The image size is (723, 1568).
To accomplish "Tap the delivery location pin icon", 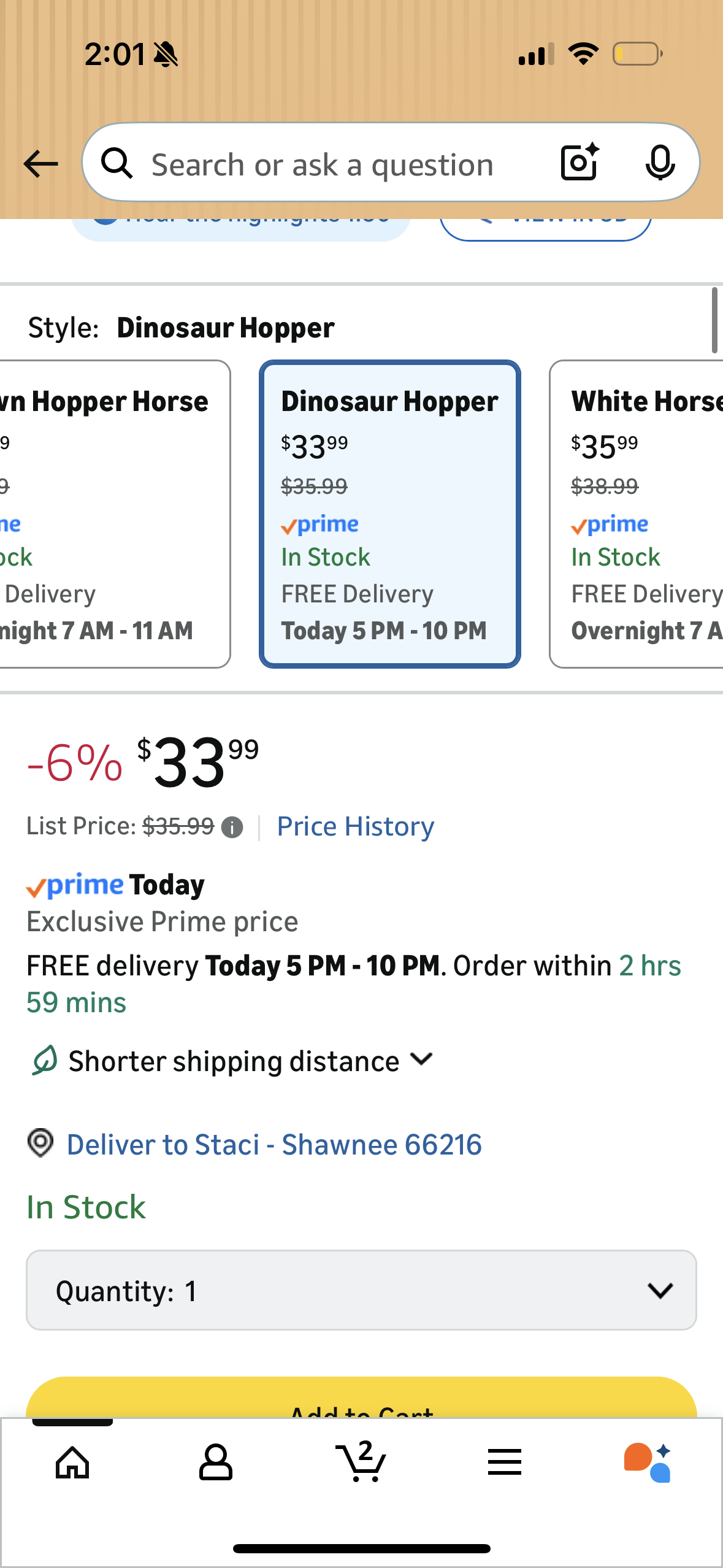I will 40,1143.
